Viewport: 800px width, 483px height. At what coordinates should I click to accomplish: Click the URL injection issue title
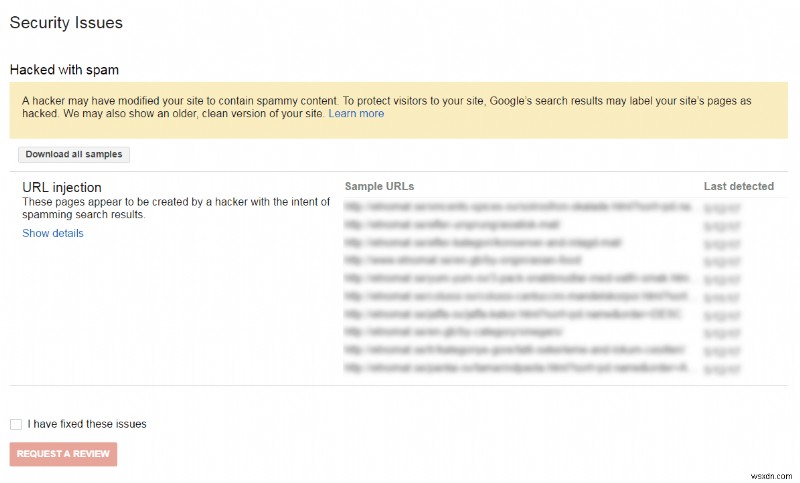[x=62, y=187]
